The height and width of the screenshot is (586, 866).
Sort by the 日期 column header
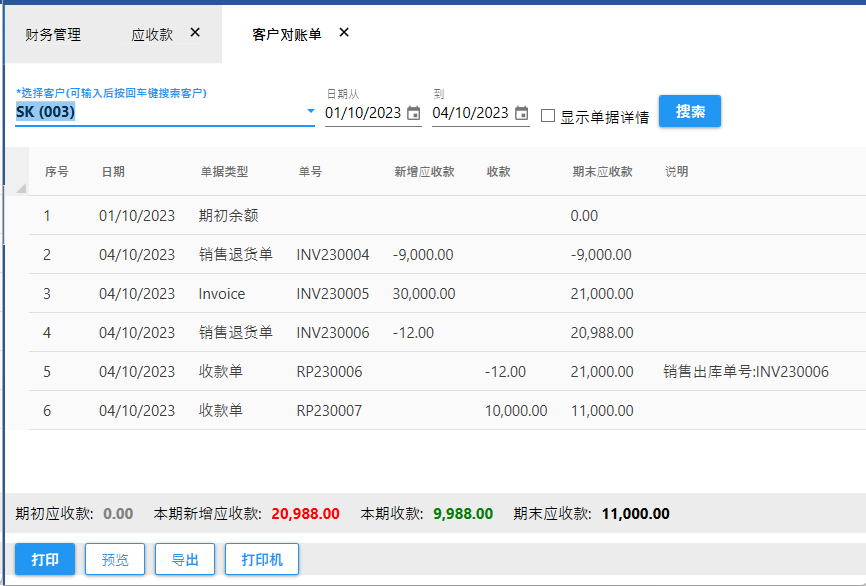(113, 172)
